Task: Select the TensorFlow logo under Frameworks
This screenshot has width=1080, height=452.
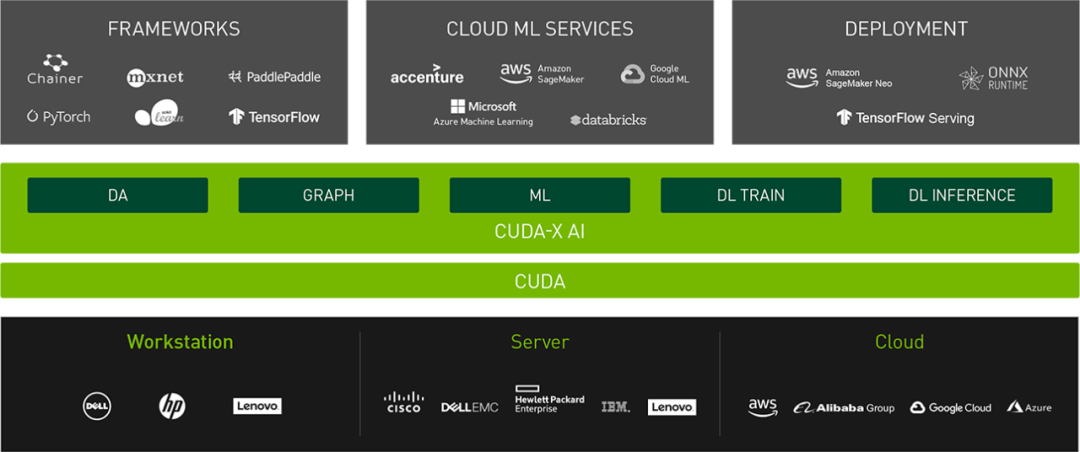Action: [x=274, y=116]
